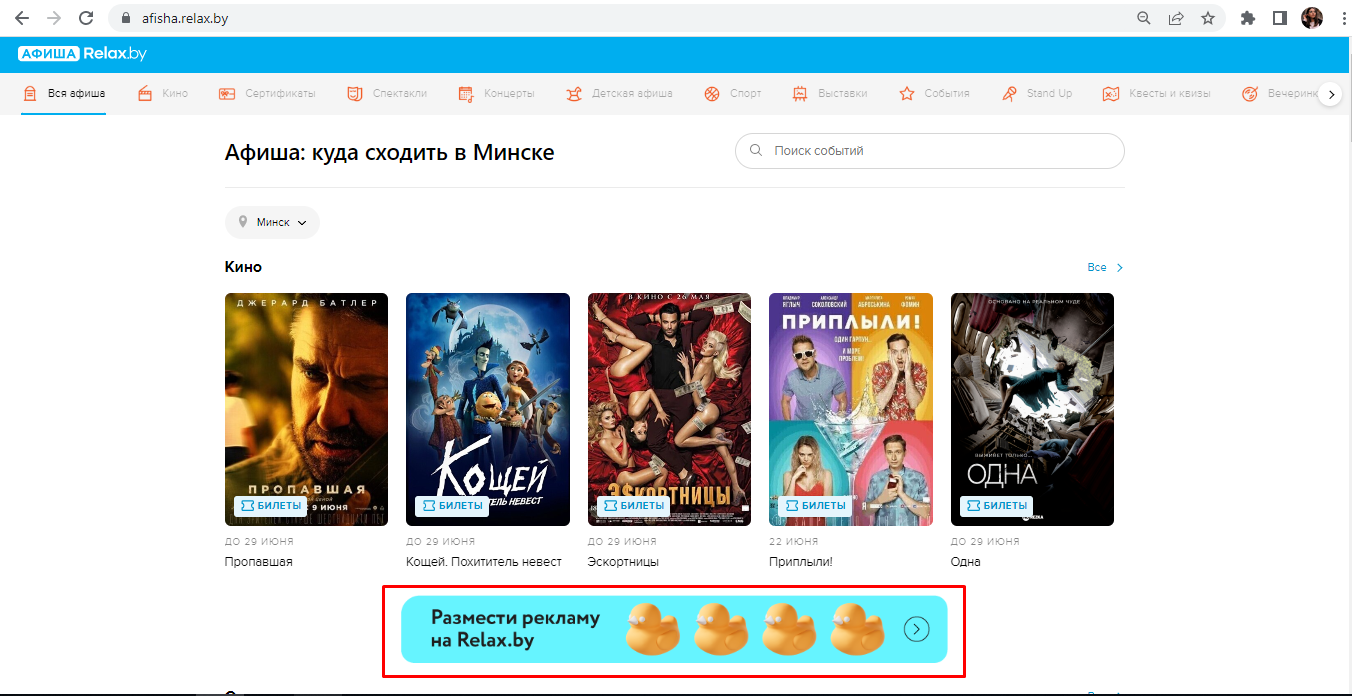1352x696 pixels.
Task: Open the Пропавшая title link
Action: click(x=259, y=562)
